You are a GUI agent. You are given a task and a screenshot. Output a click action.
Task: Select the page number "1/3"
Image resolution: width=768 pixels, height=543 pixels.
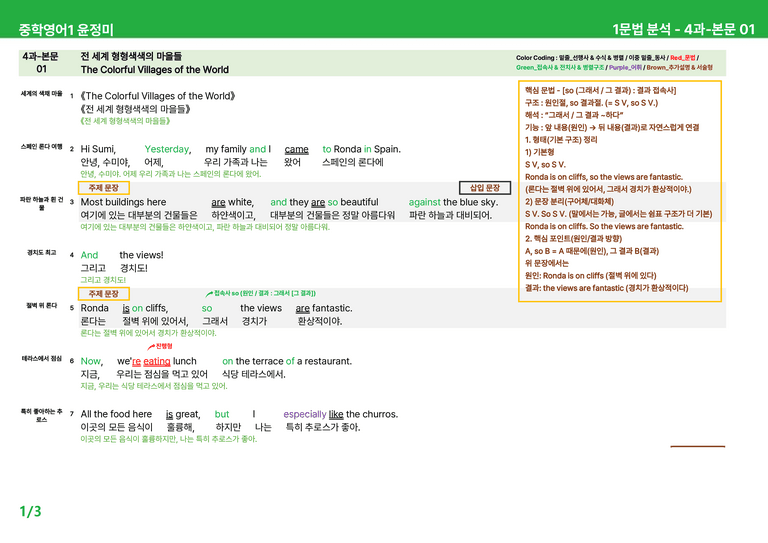30,512
